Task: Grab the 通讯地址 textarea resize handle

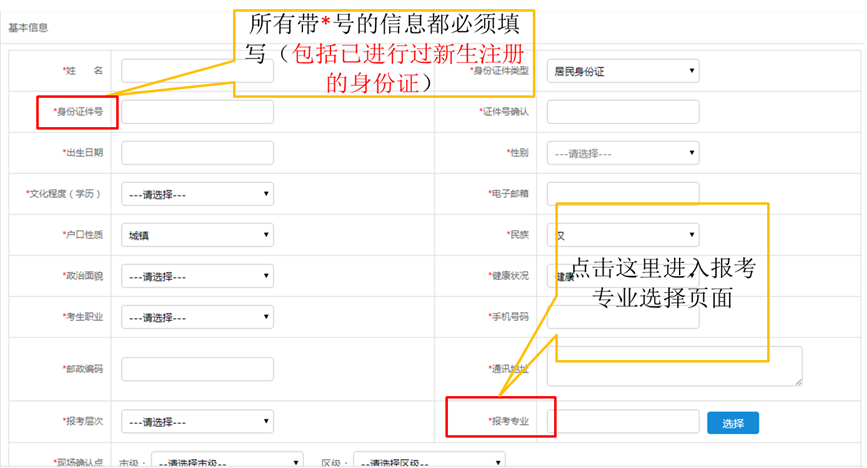Action: pos(797,381)
